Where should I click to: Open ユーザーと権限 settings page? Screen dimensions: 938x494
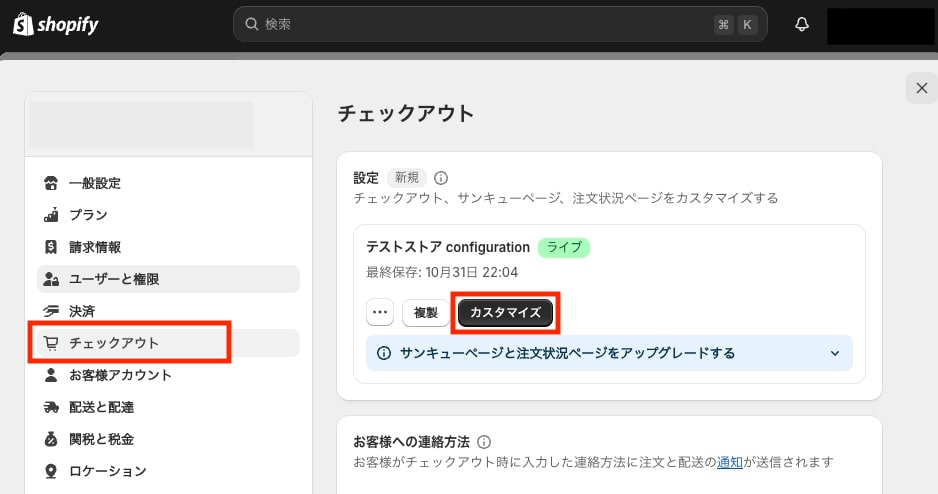(x=114, y=279)
